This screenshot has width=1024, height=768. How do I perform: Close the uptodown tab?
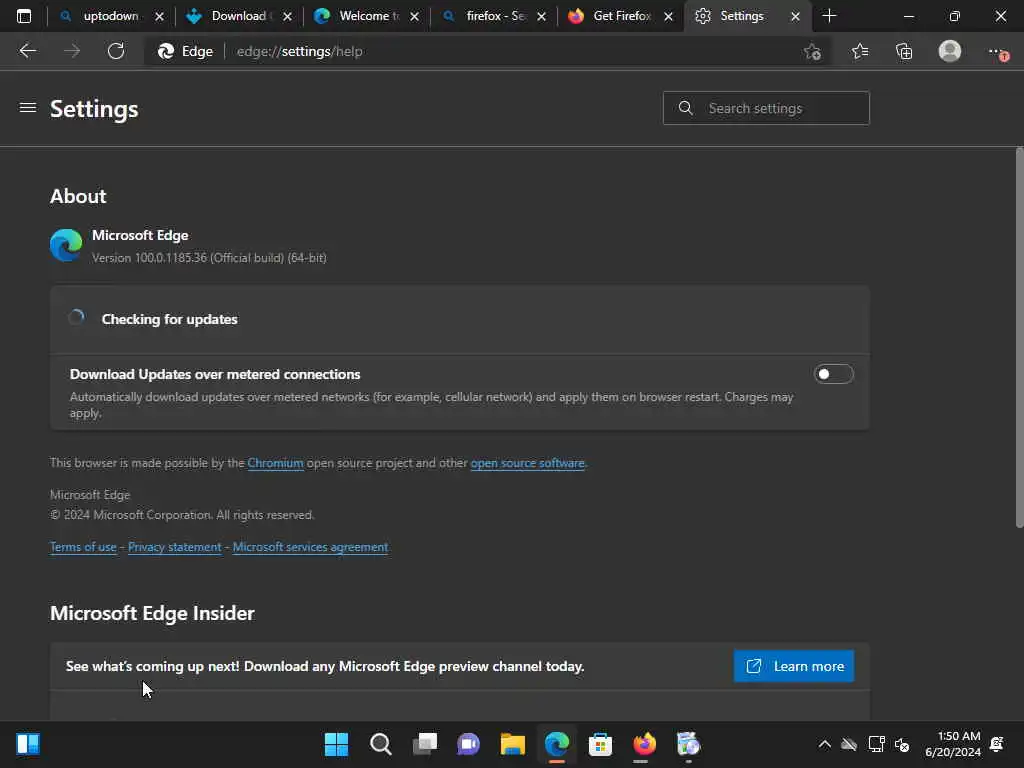coord(159,16)
